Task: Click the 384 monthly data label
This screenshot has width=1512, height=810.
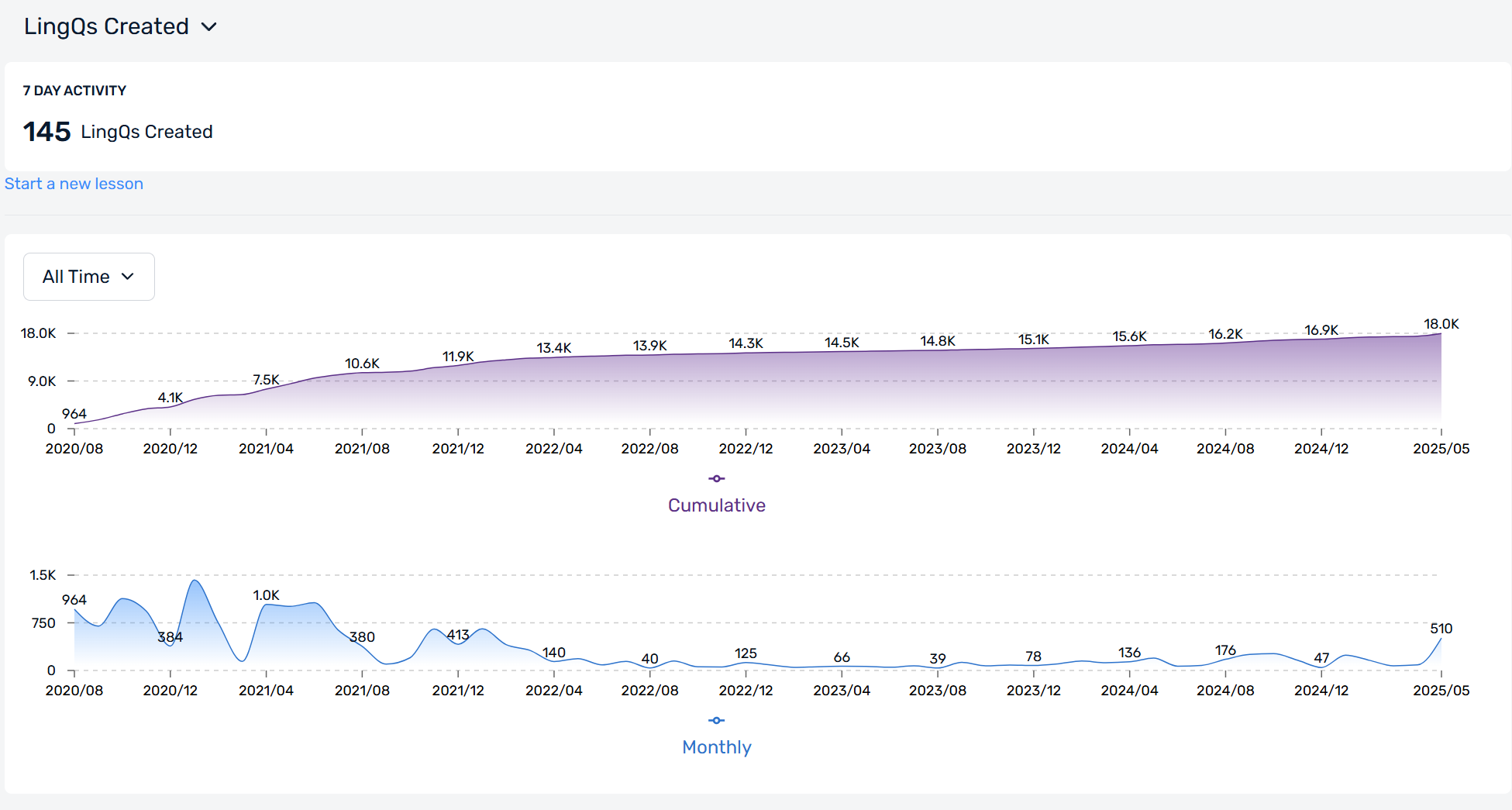Action: (x=170, y=637)
